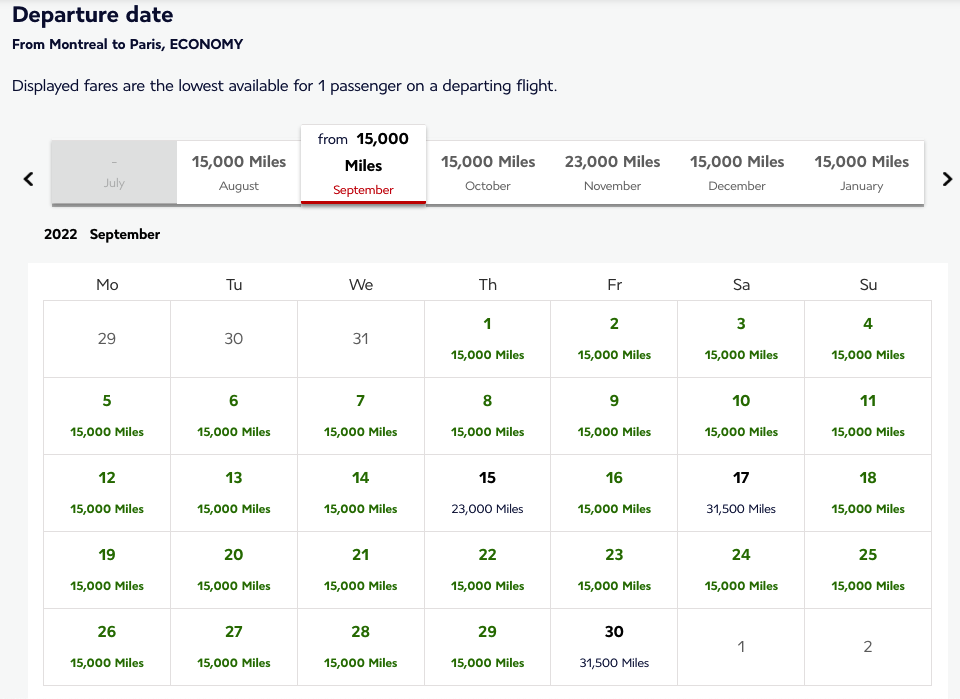Select Friday September 9 fare
This screenshot has height=699, width=960.
(x=614, y=416)
